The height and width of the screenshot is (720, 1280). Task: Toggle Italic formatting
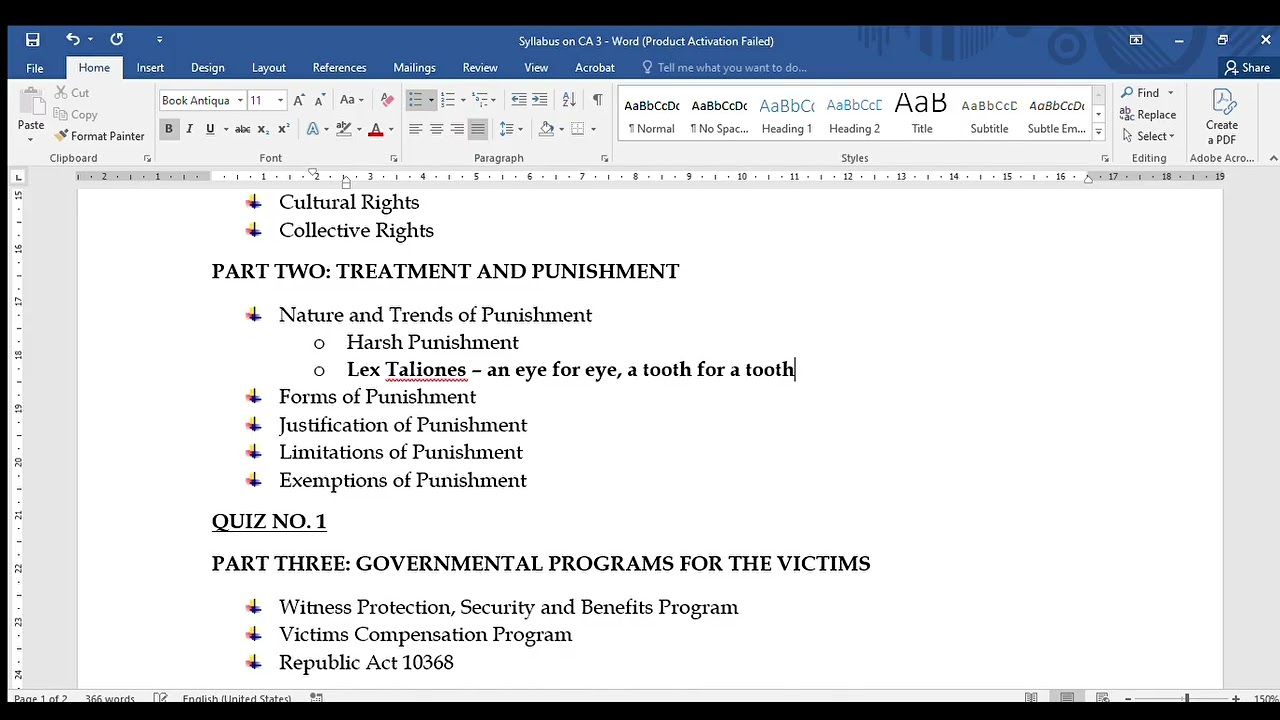point(189,129)
